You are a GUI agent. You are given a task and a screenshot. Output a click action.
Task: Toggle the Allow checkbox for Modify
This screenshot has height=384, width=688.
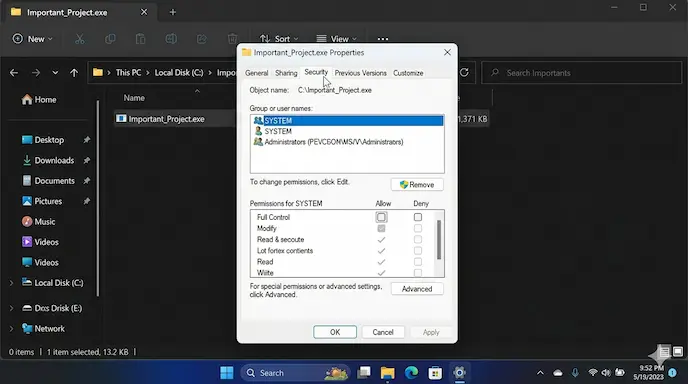[381, 228]
